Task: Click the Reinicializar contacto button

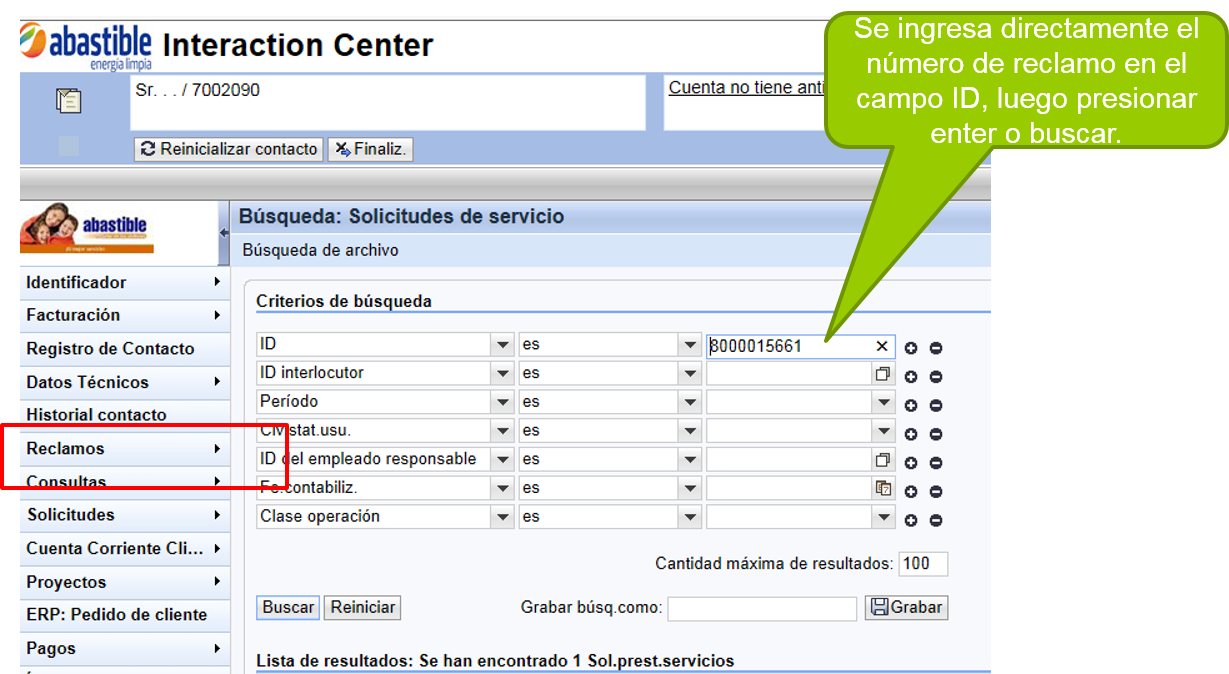Action: [x=228, y=149]
